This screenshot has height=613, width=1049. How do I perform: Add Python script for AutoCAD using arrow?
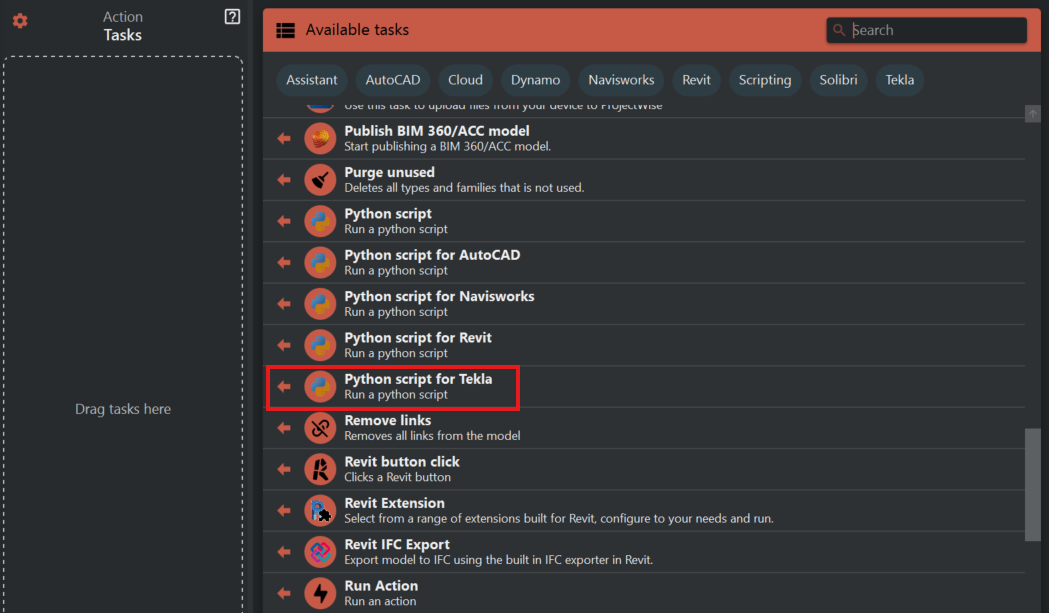(x=284, y=263)
